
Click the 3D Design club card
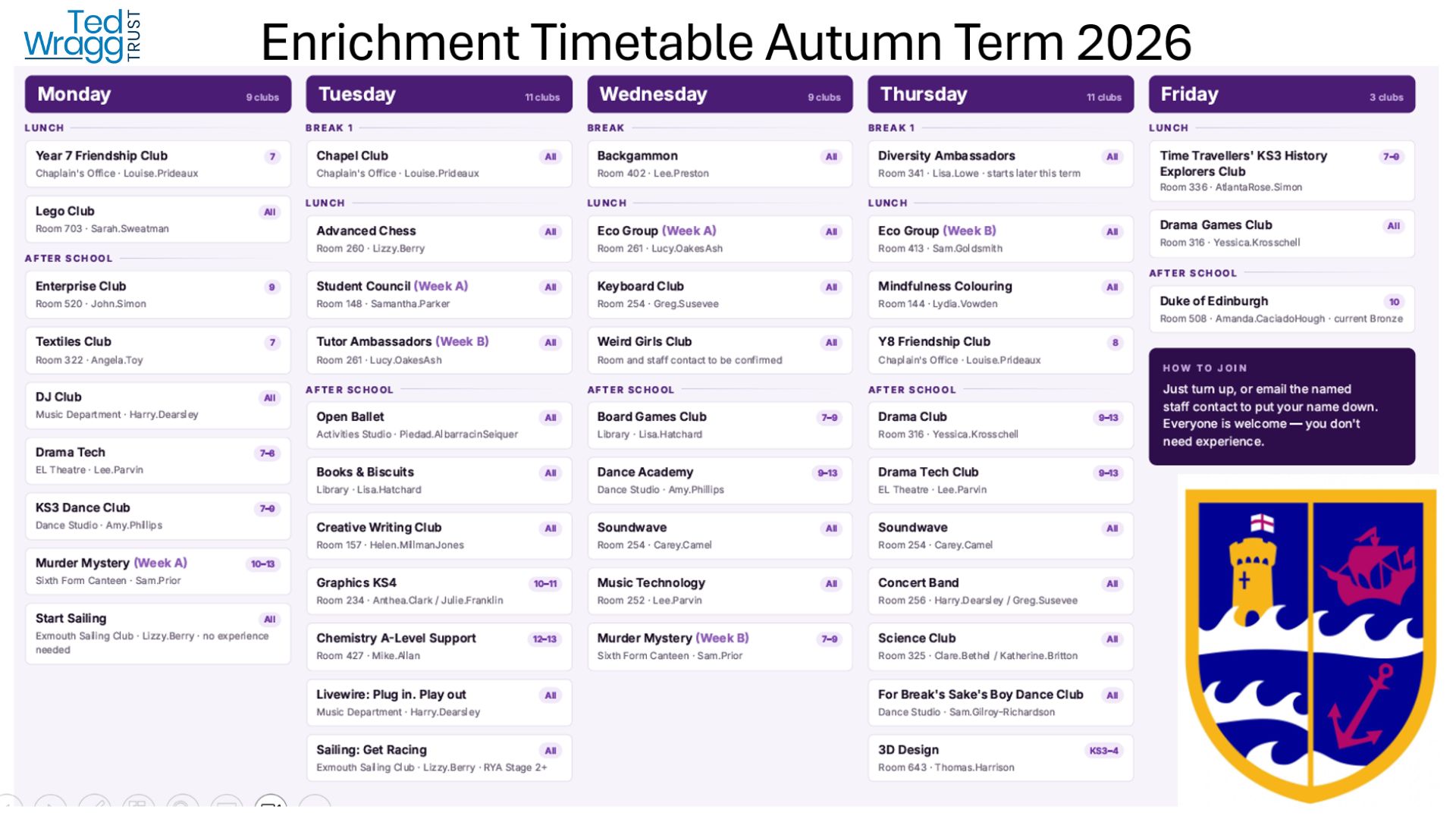[x=1000, y=758]
